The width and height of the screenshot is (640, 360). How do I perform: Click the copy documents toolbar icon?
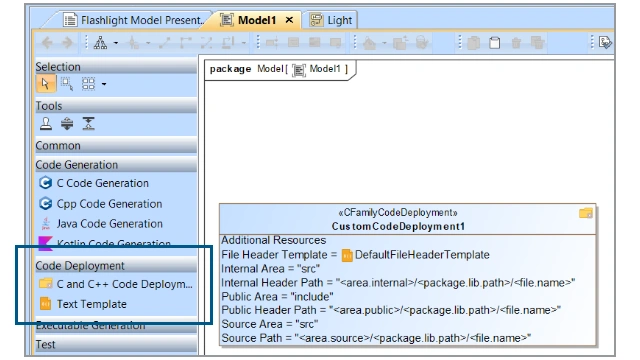click(x=473, y=42)
